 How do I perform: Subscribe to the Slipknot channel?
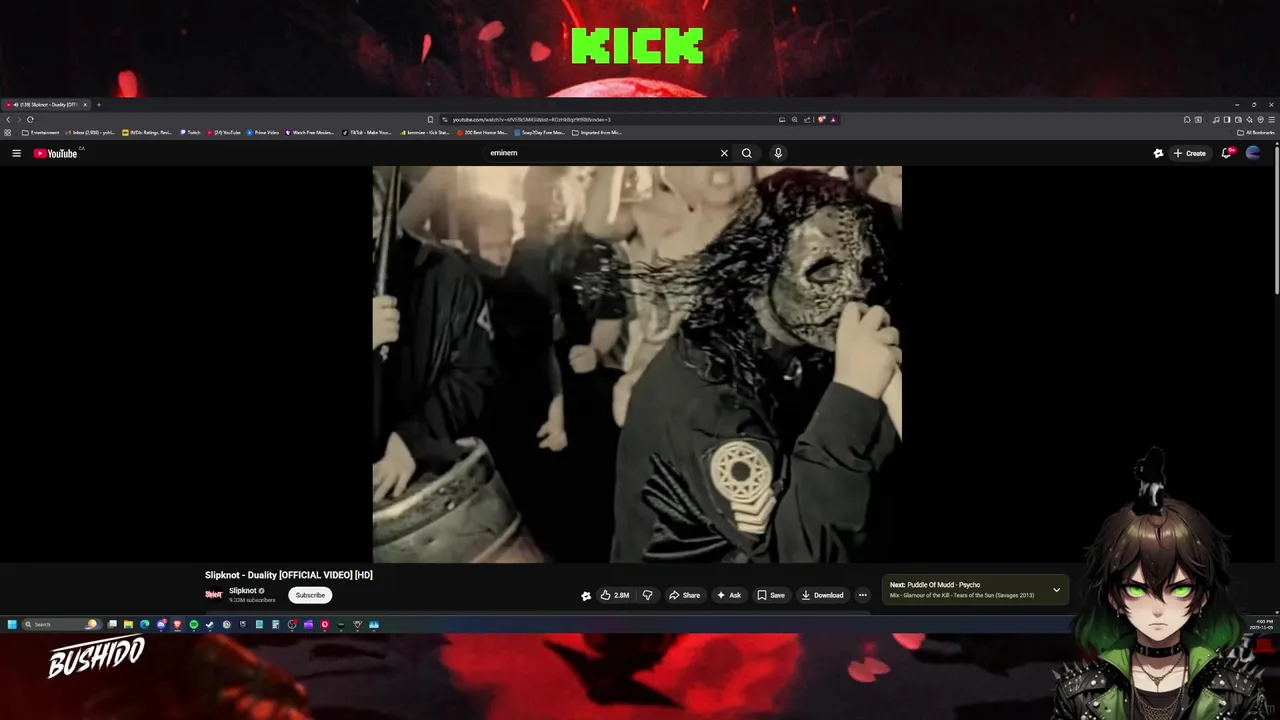[310, 595]
